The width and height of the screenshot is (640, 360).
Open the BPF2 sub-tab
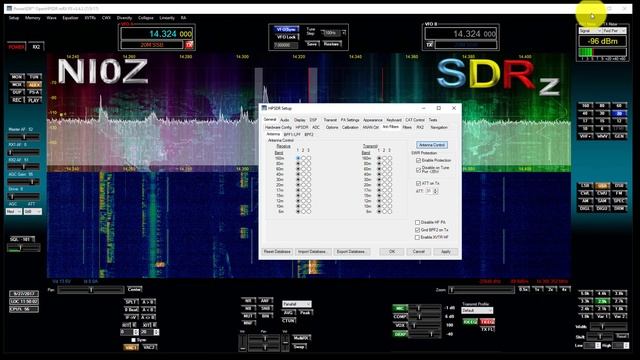(309, 134)
